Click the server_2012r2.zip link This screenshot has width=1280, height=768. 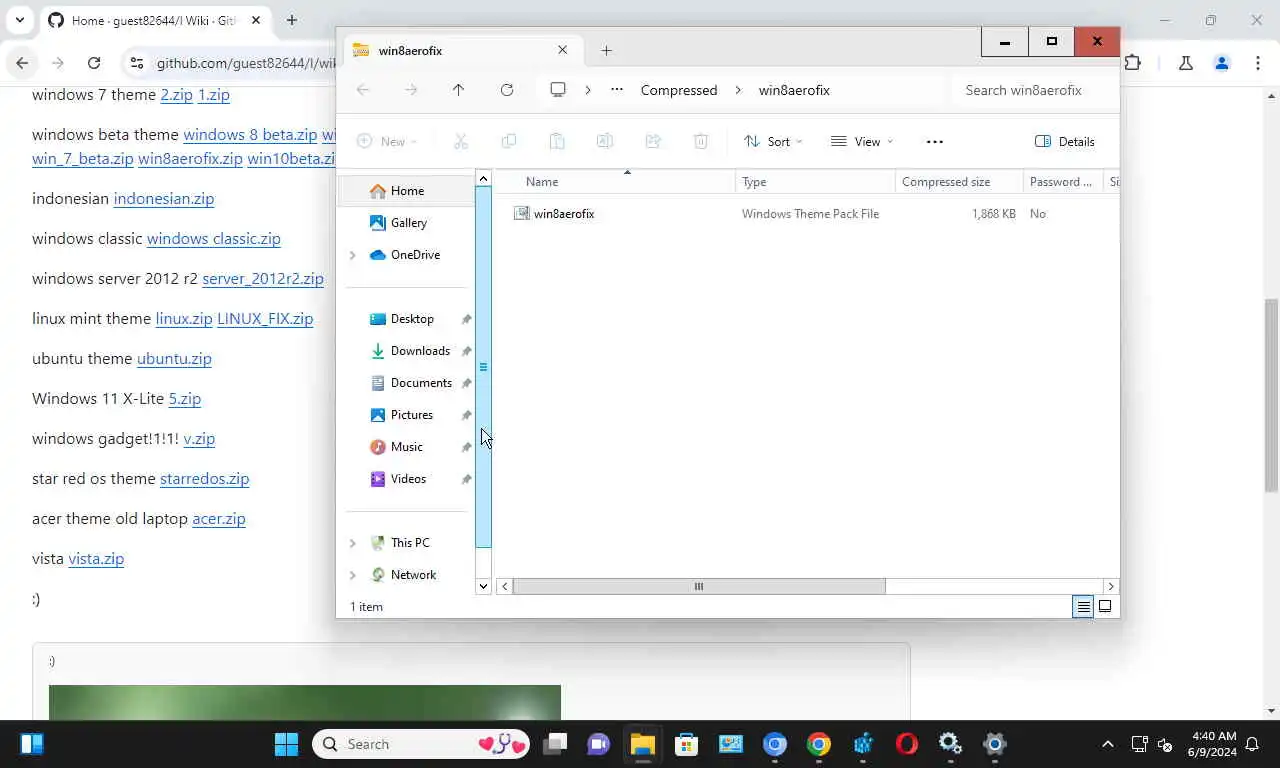pyautogui.click(x=263, y=278)
